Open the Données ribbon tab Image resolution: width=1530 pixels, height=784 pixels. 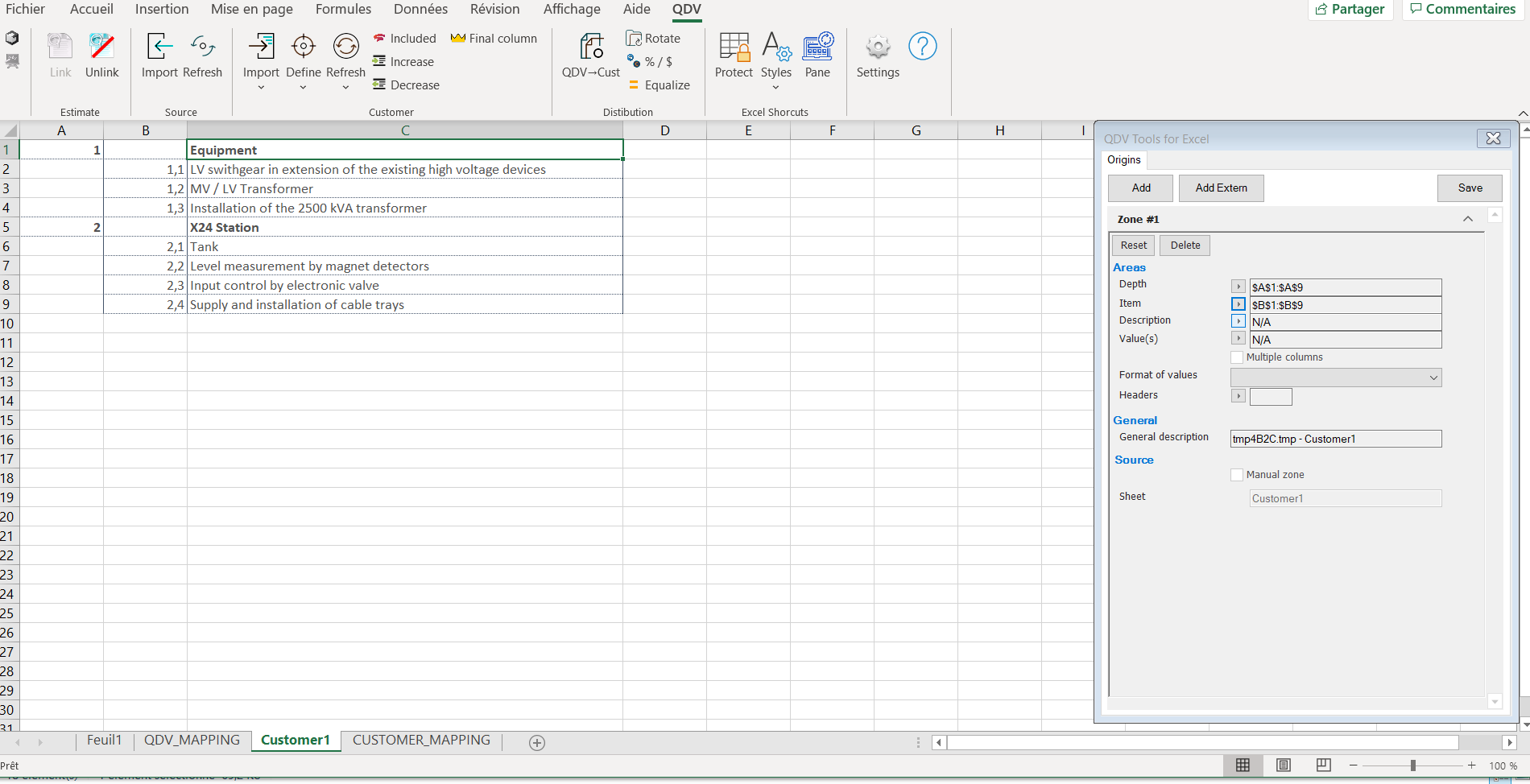420,9
